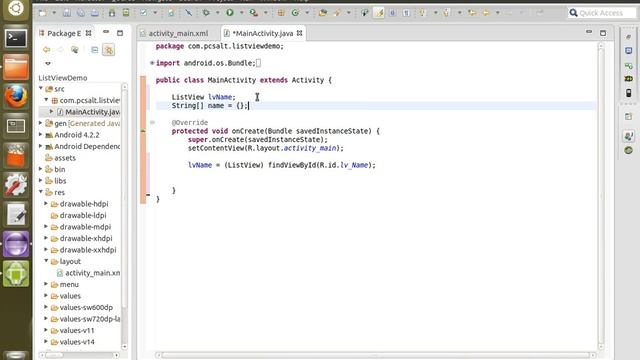The height and width of the screenshot is (360, 640).
Task: Toggle Link with Editor in Package Explorer
Action: pyautogui.click(x=109, y=50)
